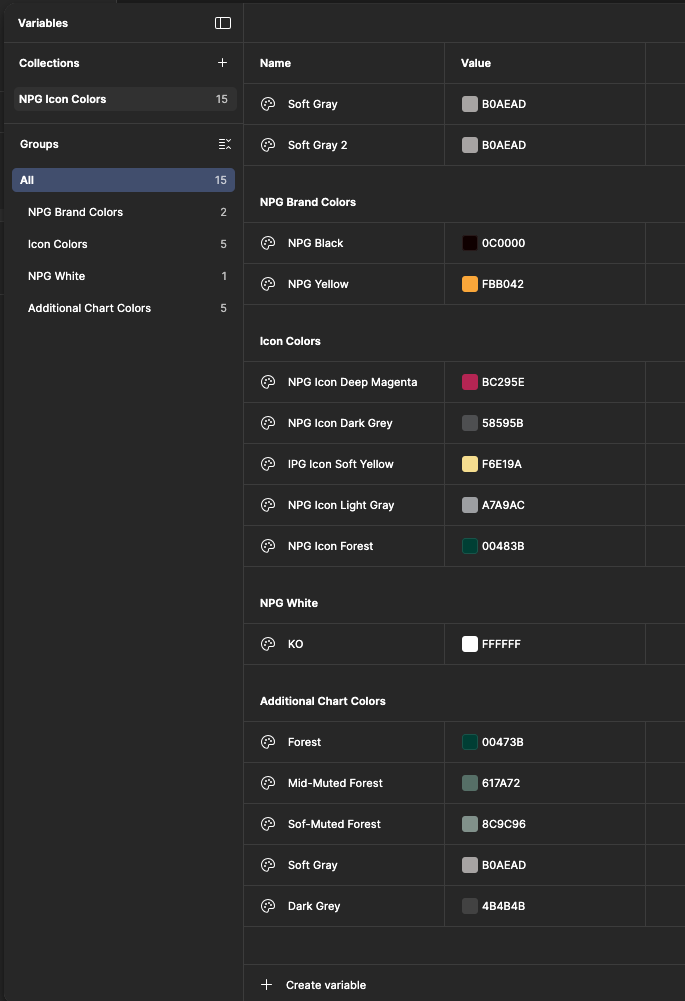Click the collapse groups list icon
Screen dimensions: 685x1001
coord(225,144)
